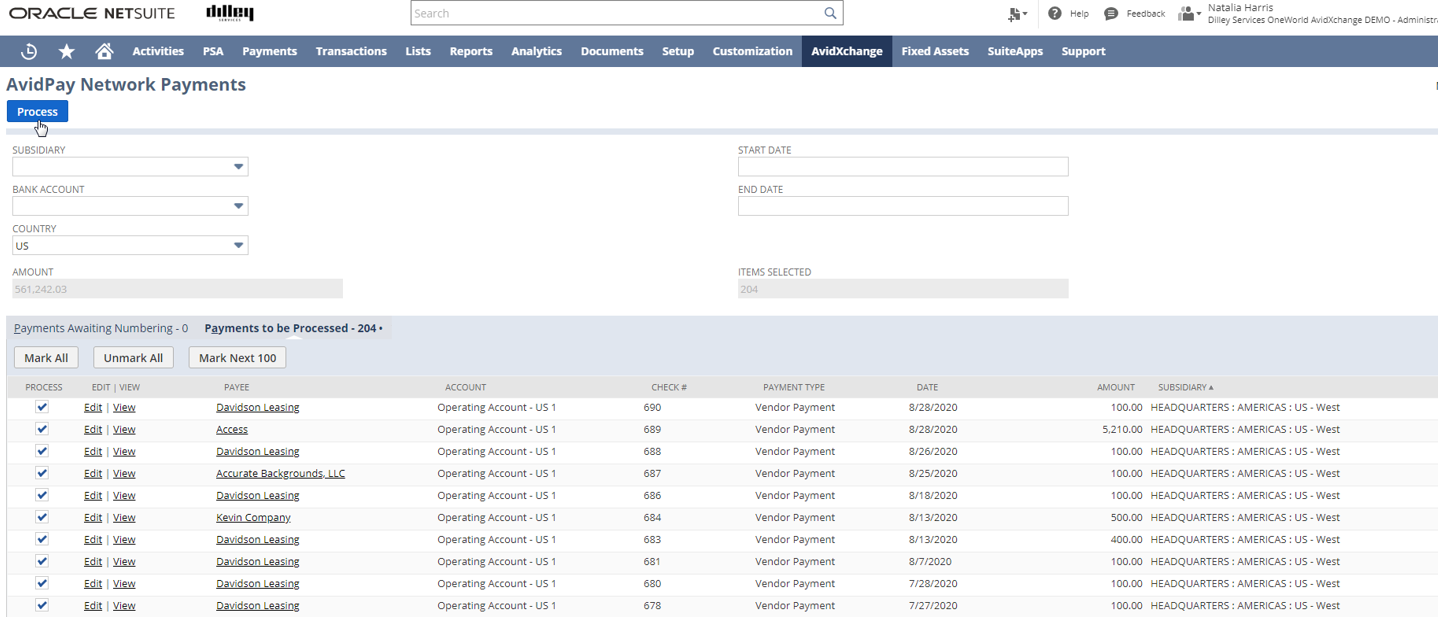
Task: Uncheck Process for check 681
Action: coord(42,561)
